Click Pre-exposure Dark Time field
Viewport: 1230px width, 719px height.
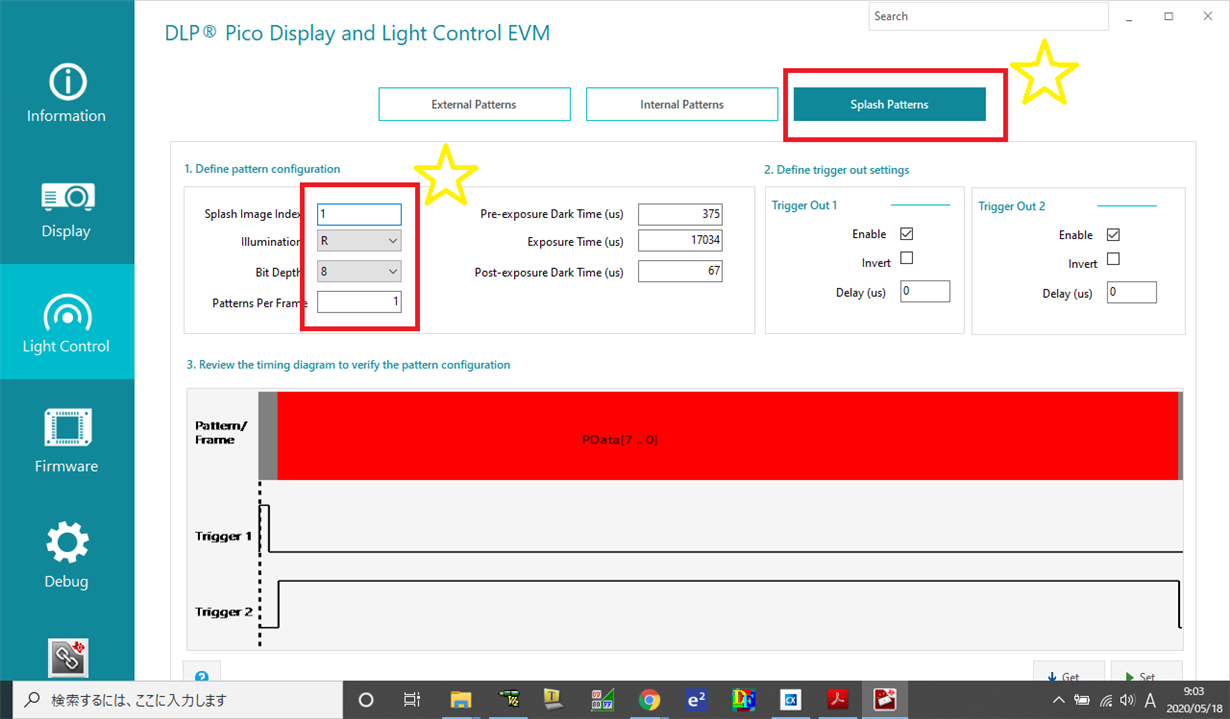(680, 214)
